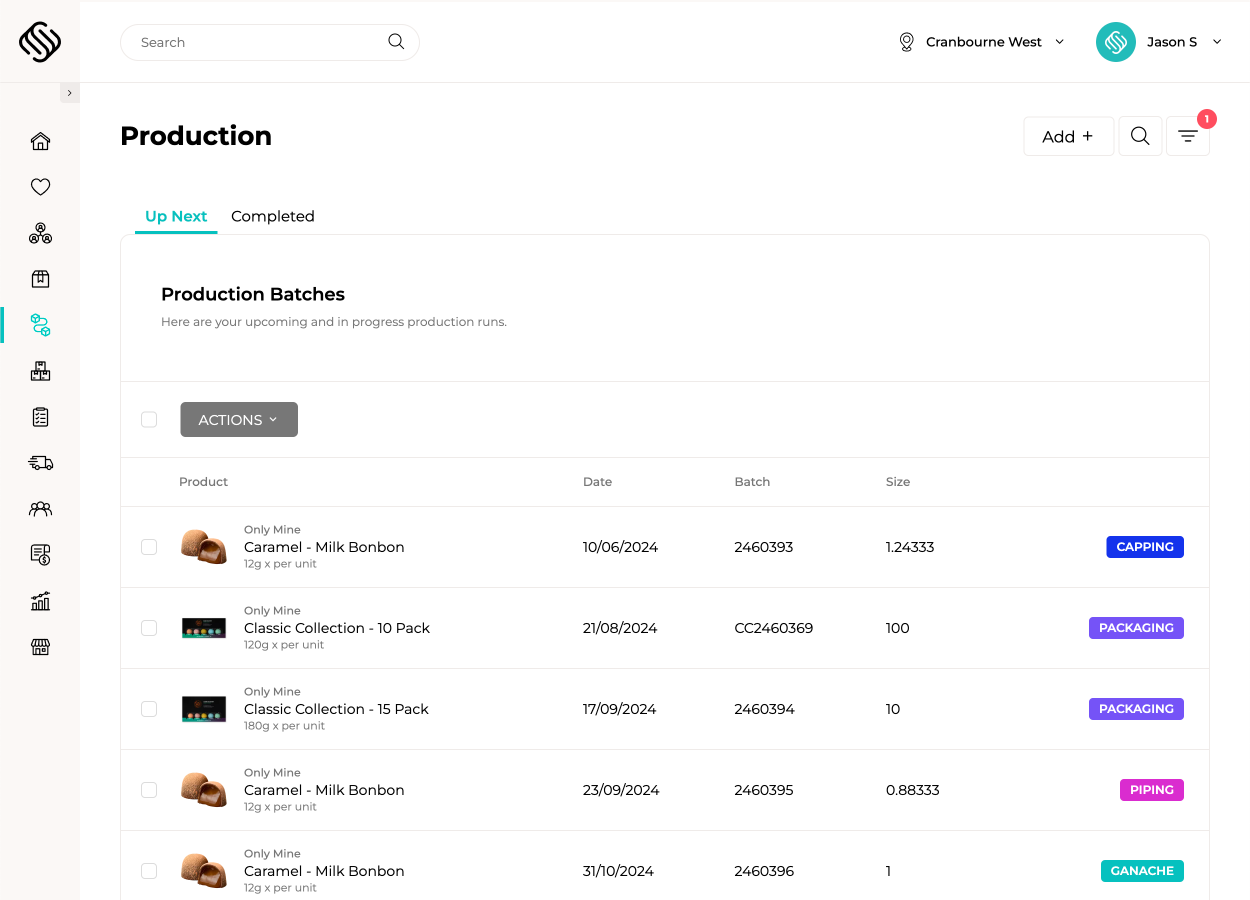Image resolution: width=1250 pixels, height=900 pixels.
Task: Click the storefront icon in sidebar
Action: [x=40, y=646]
